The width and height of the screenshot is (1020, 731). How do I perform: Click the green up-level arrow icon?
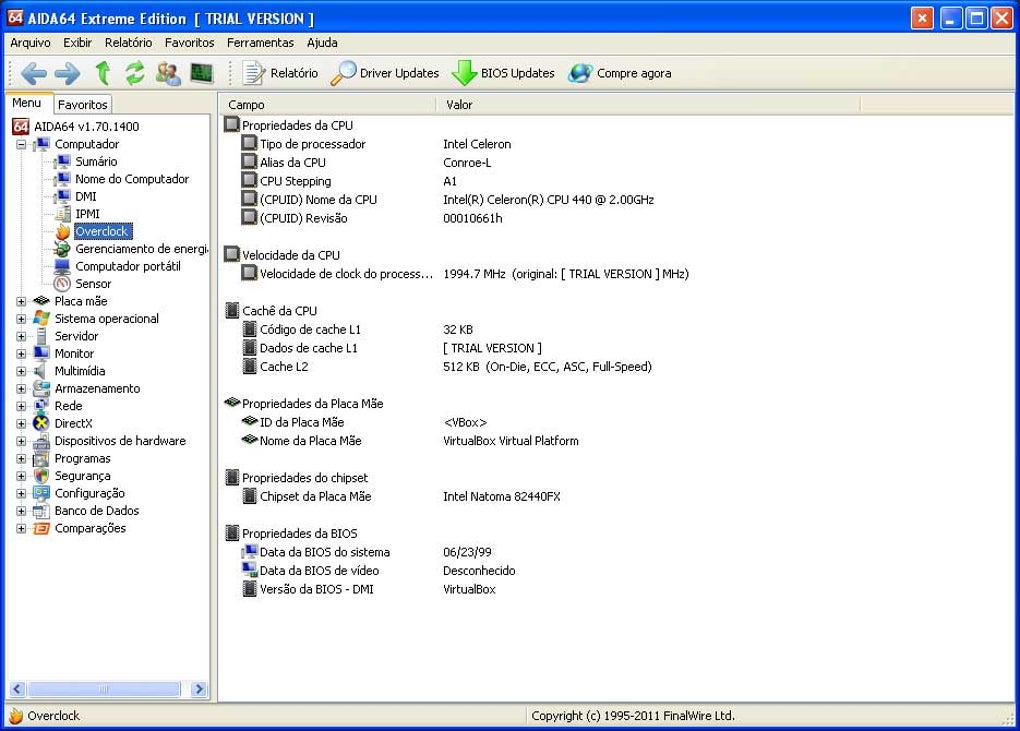click(x=101, y=73)
